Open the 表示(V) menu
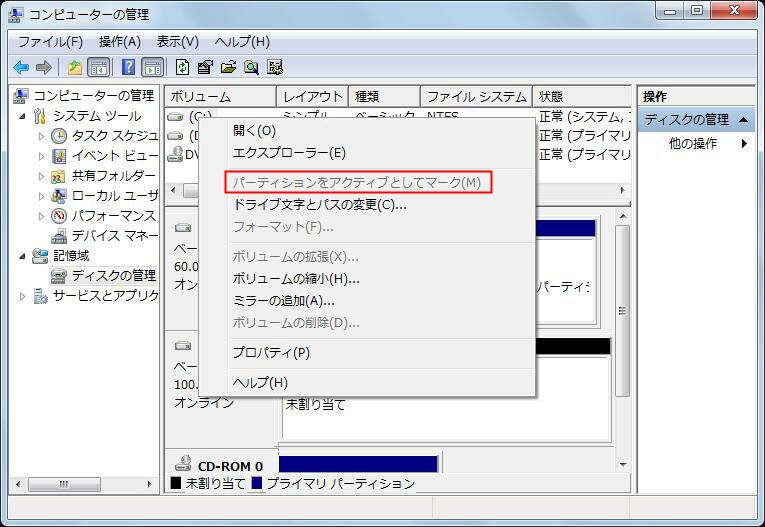This screenshot has width=765, height=527. (178, 42)
